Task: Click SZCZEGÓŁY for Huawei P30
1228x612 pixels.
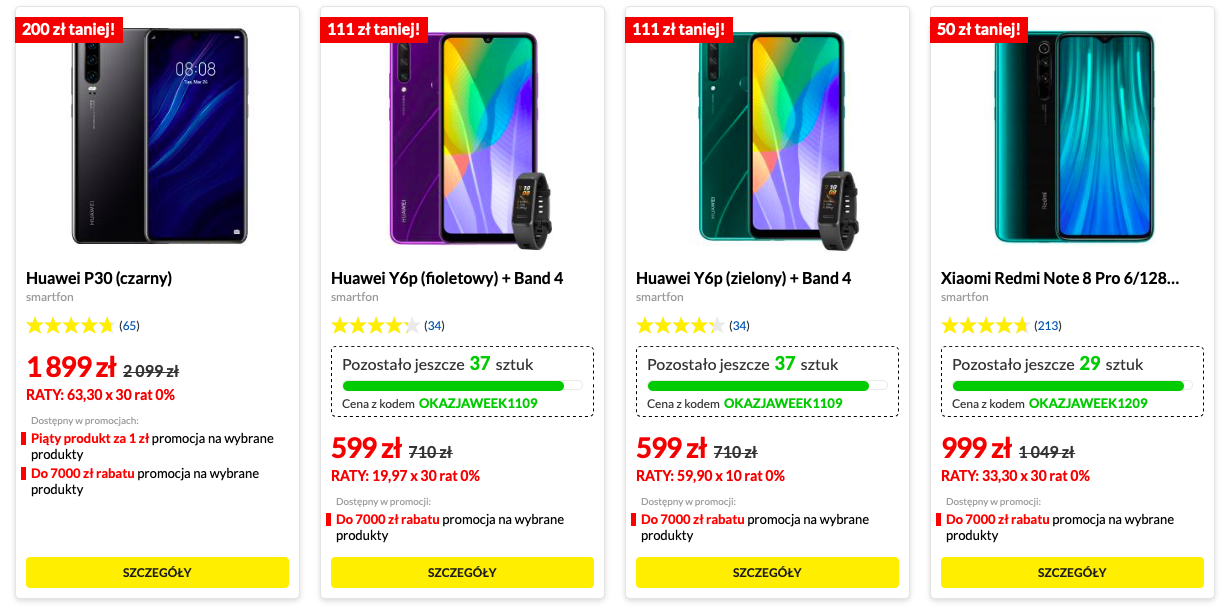Action: (x=157, y=573)
